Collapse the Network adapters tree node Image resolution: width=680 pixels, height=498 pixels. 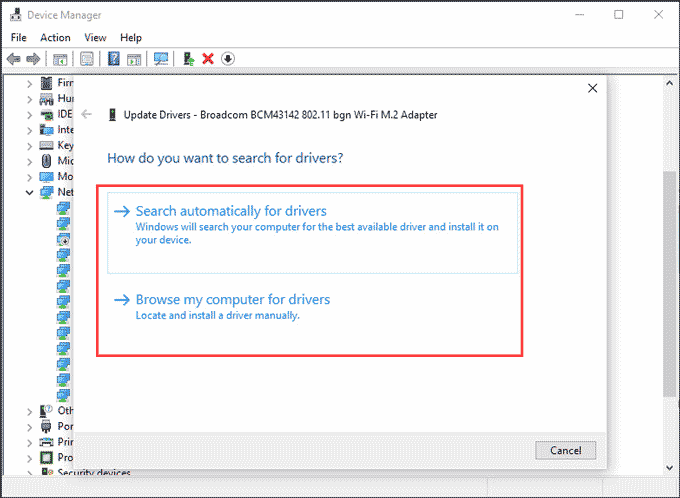[x=29, y=193]
